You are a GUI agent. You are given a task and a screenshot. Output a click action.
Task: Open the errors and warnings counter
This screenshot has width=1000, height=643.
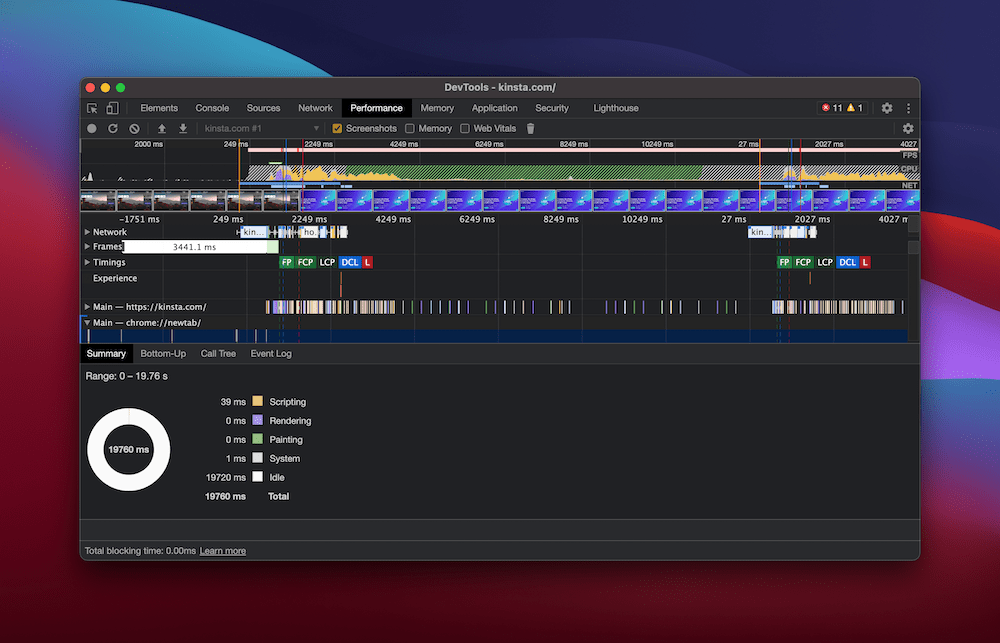[x=842, y=108]
